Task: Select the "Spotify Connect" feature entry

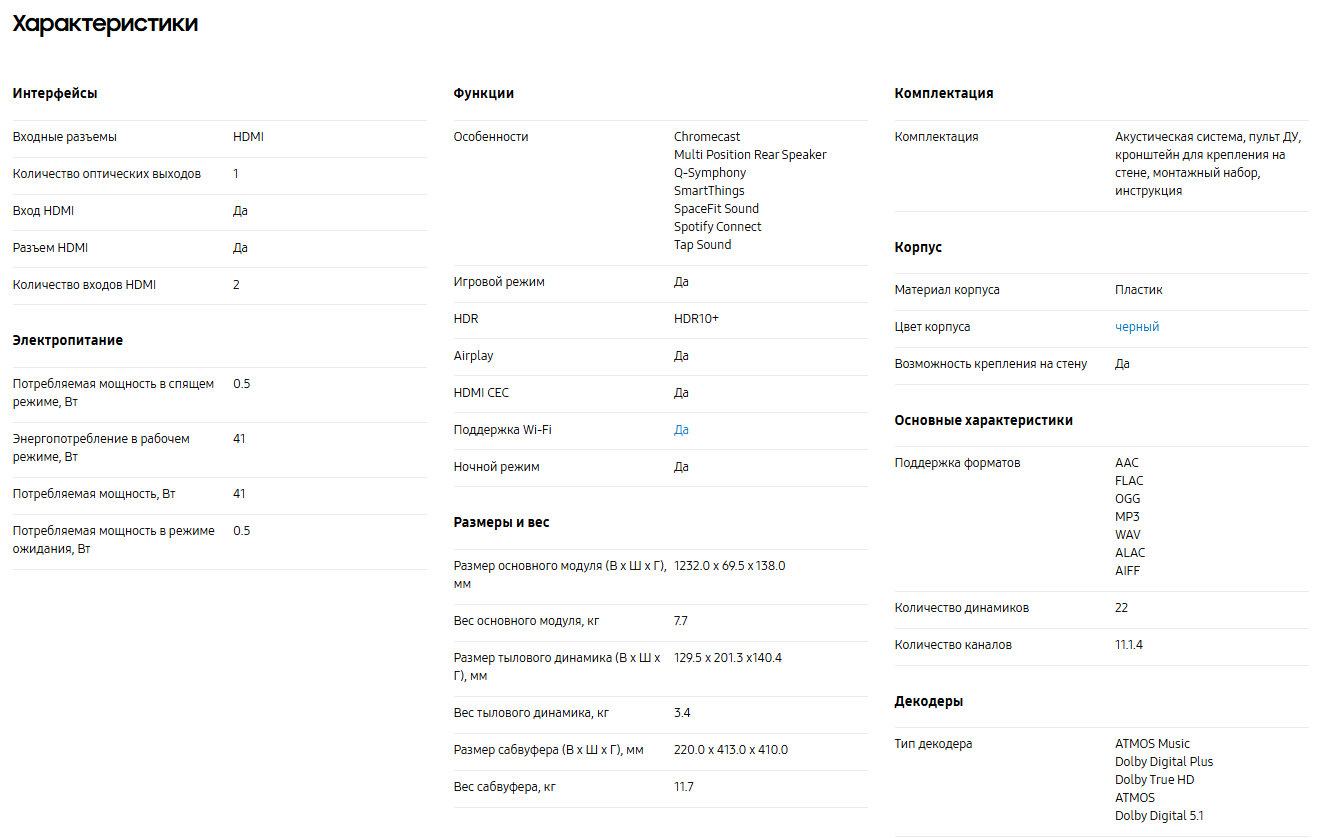Action: click(717, 227)
